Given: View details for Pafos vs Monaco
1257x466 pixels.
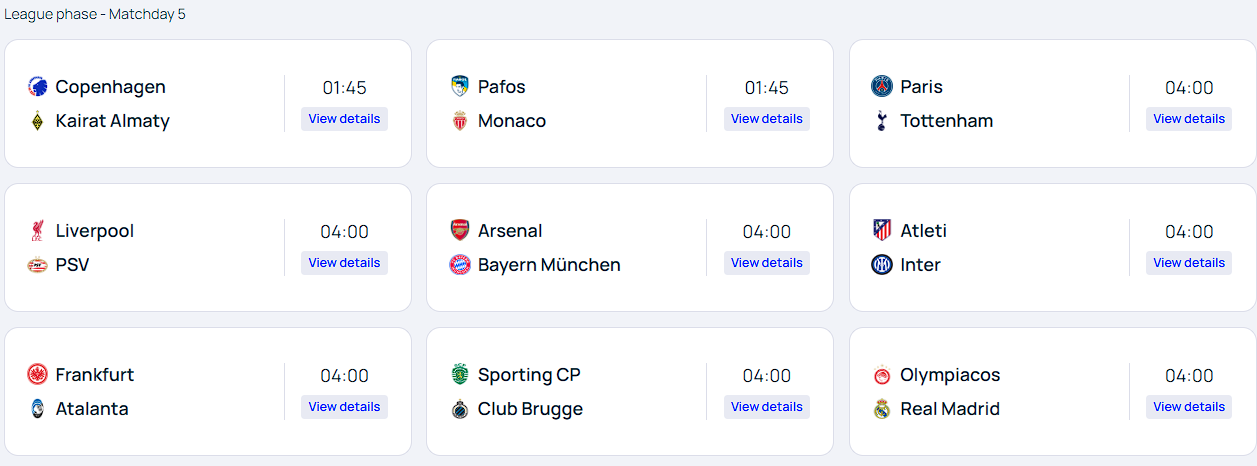Looking at the screenshot, I should click(766, 119).
